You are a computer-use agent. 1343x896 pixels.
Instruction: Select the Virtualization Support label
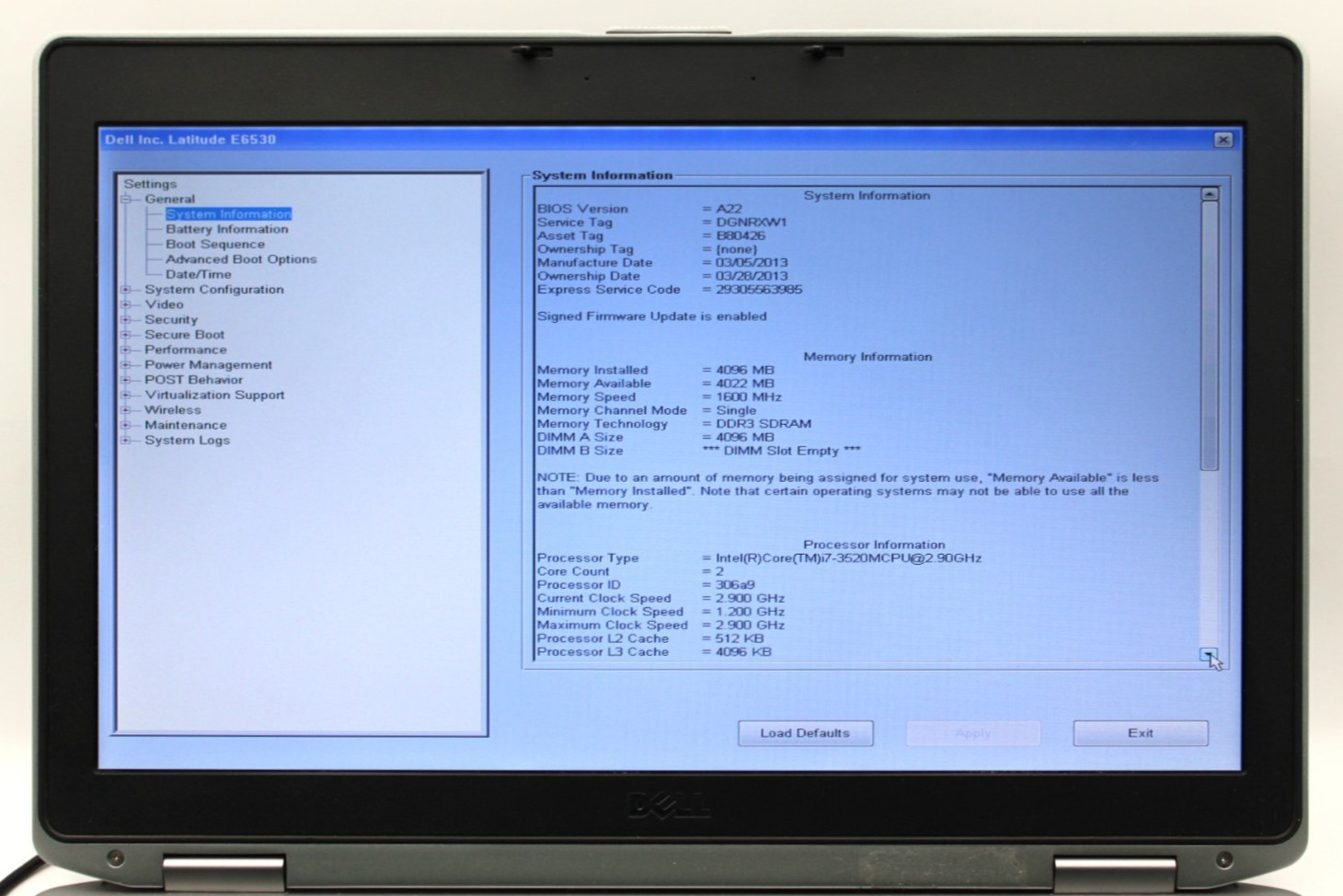(214, 396)
